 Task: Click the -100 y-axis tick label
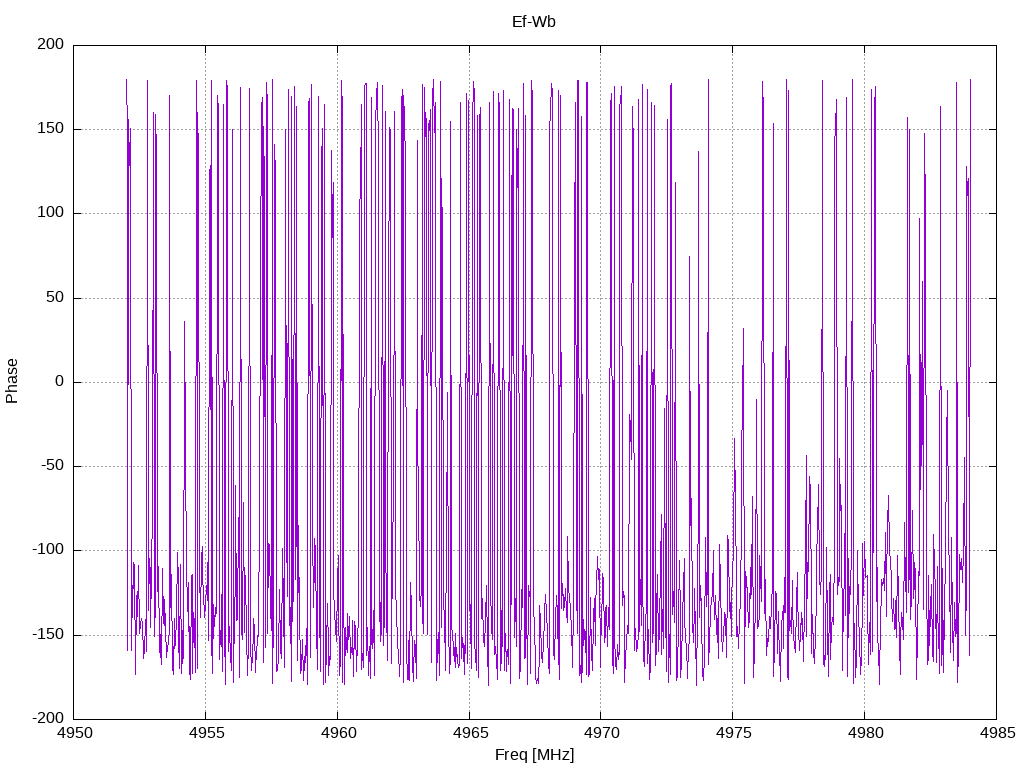coord(49,550)
